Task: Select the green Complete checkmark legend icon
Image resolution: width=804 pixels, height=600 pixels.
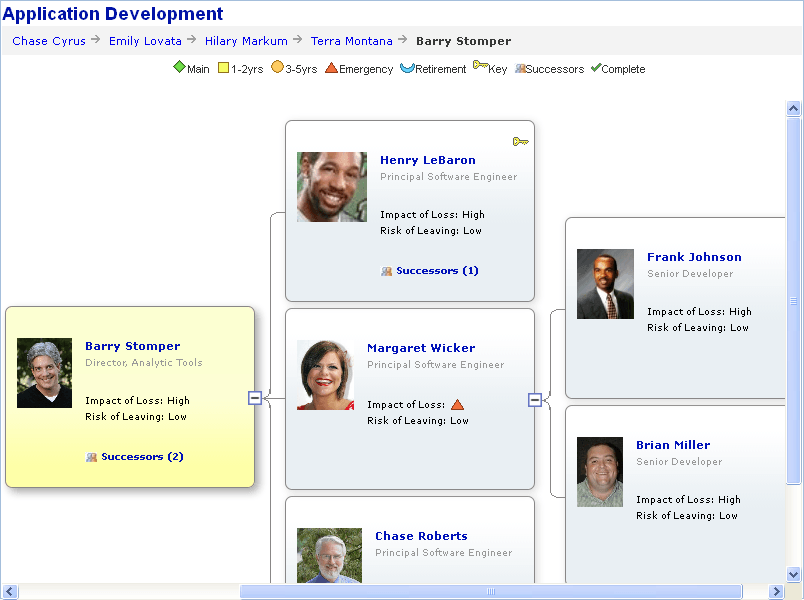Action: point(596,69)
